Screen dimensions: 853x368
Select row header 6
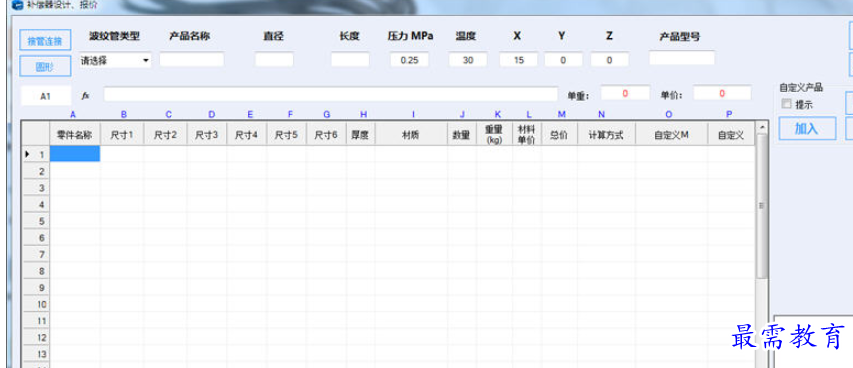tap(35, 238)
